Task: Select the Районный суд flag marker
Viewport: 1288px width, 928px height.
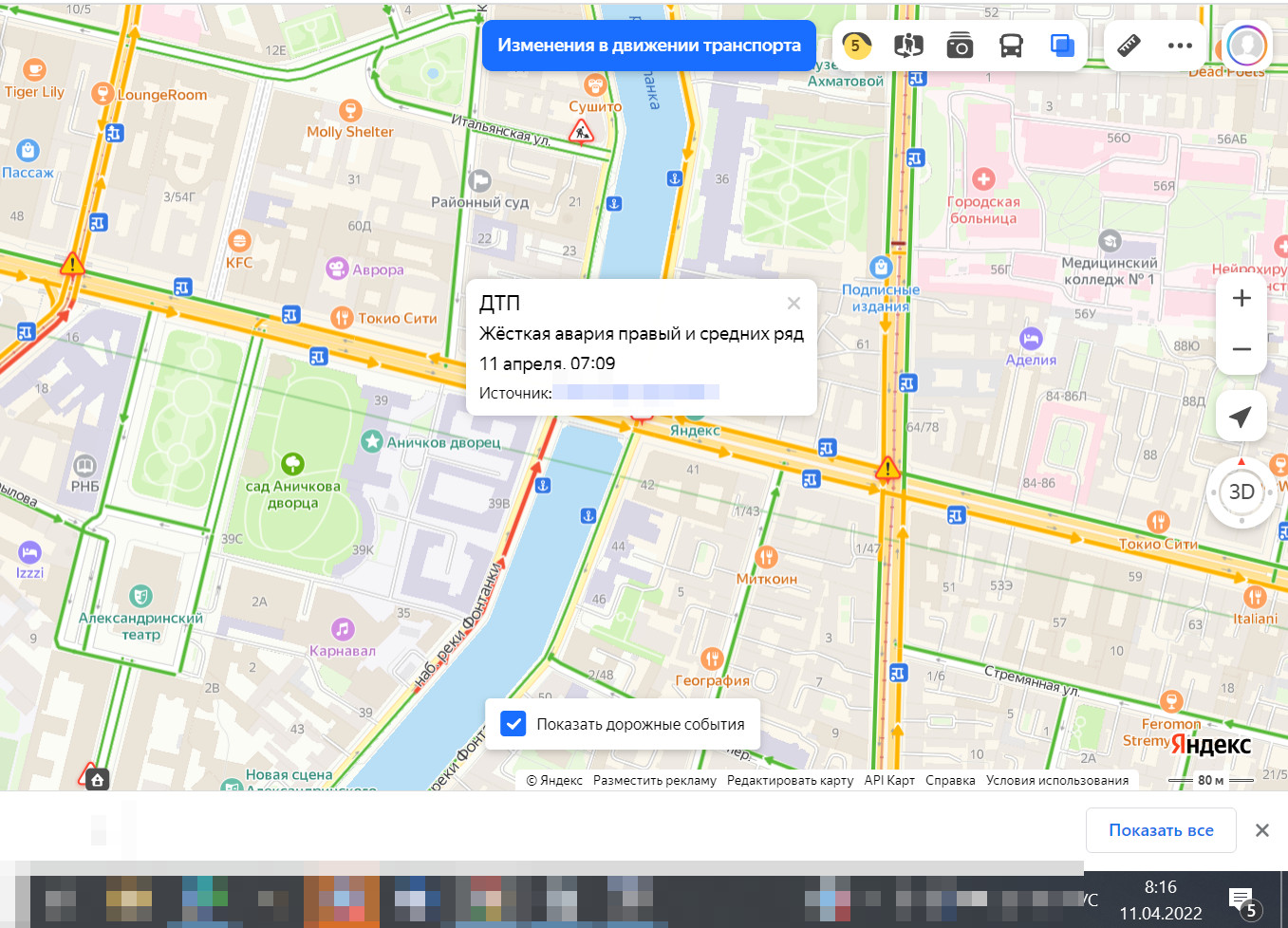Action: coord(479,180)
